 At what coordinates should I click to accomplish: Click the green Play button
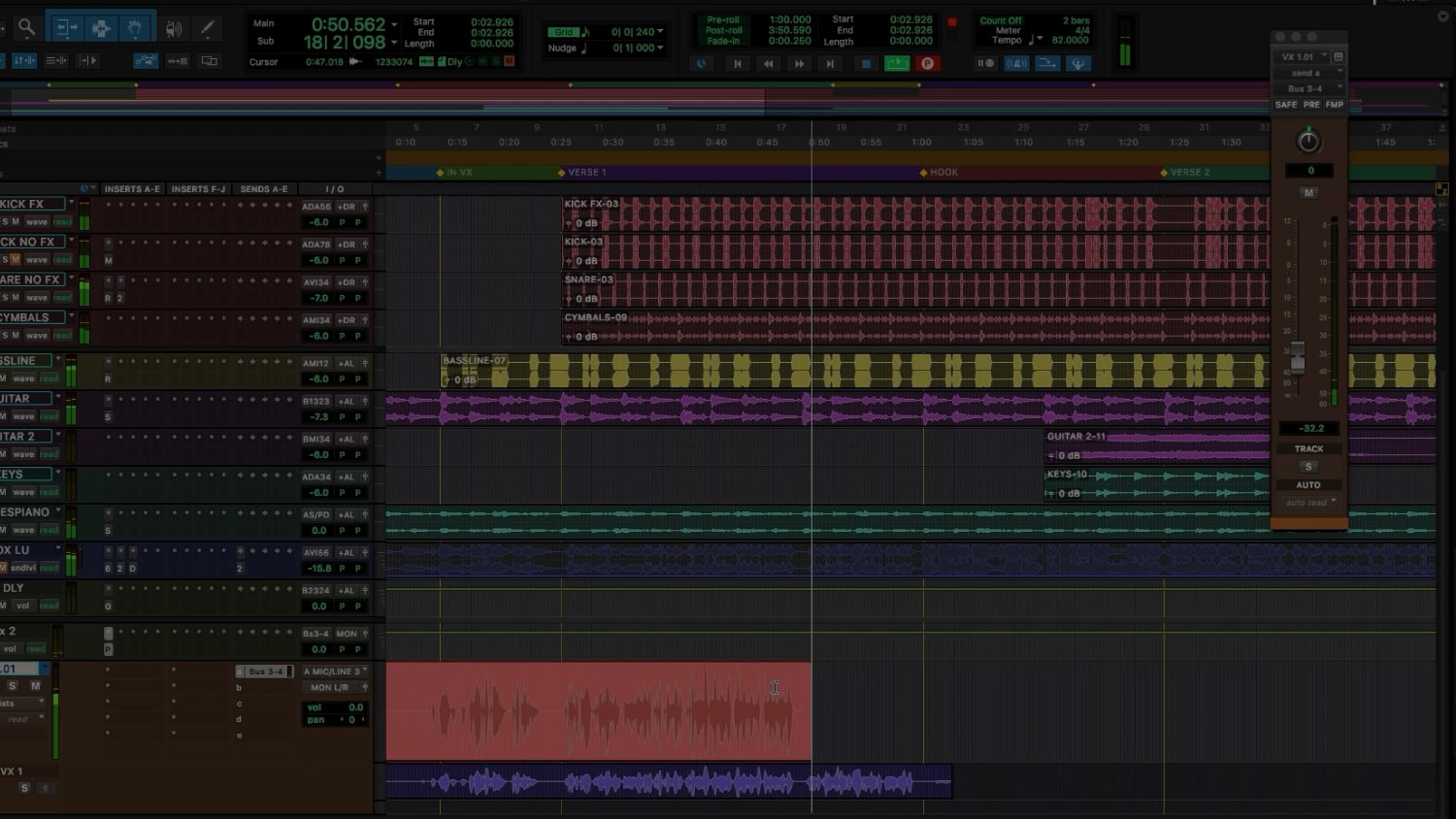tap(897, 64)
